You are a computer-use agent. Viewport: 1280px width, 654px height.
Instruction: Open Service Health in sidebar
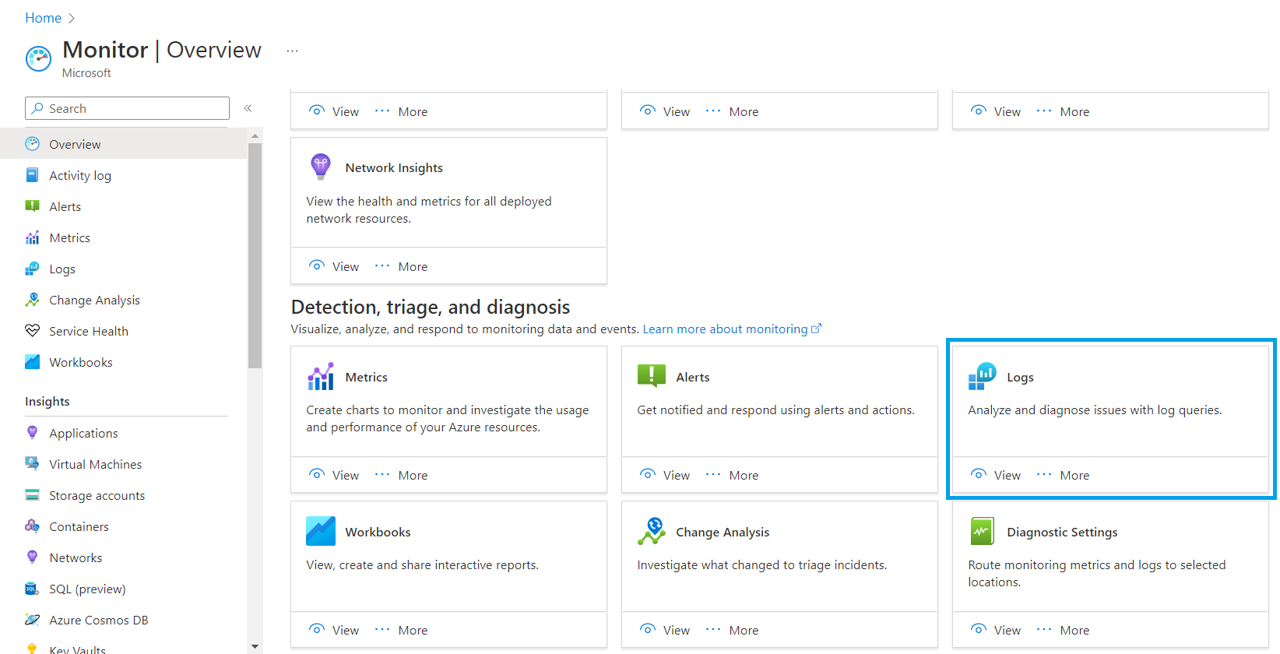[x=88, y=331]
